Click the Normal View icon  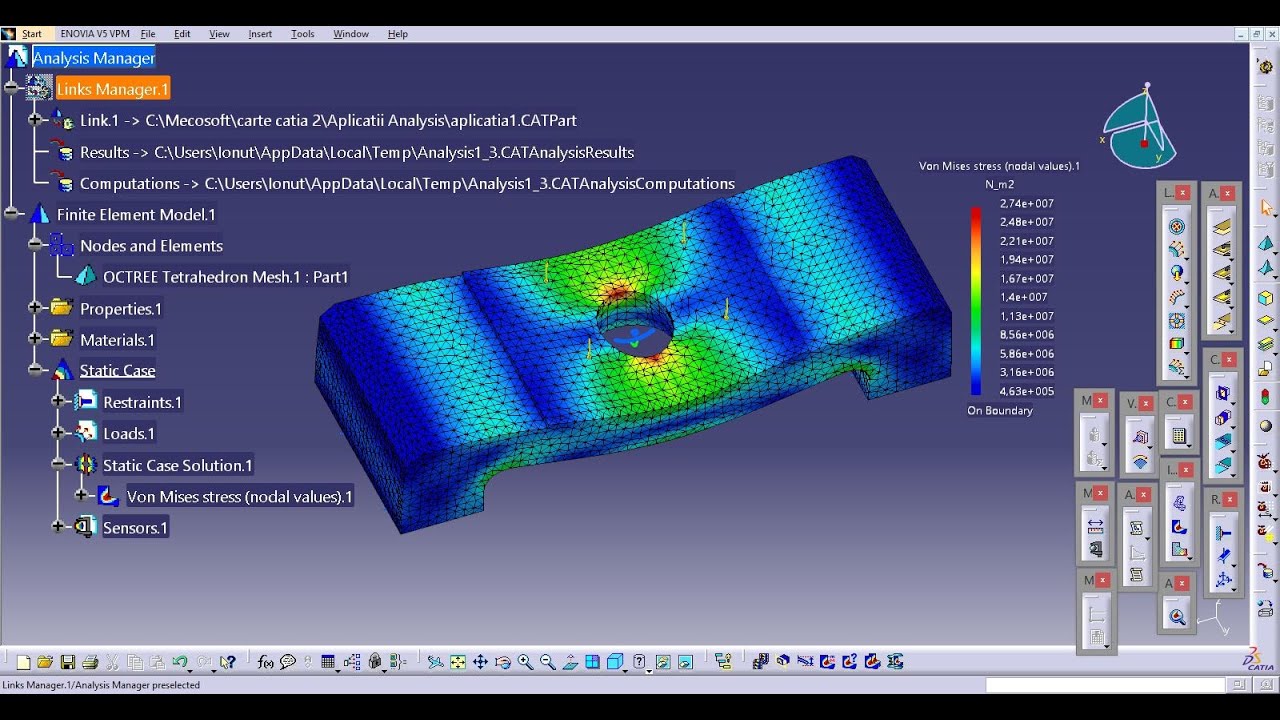click(570, 662)
